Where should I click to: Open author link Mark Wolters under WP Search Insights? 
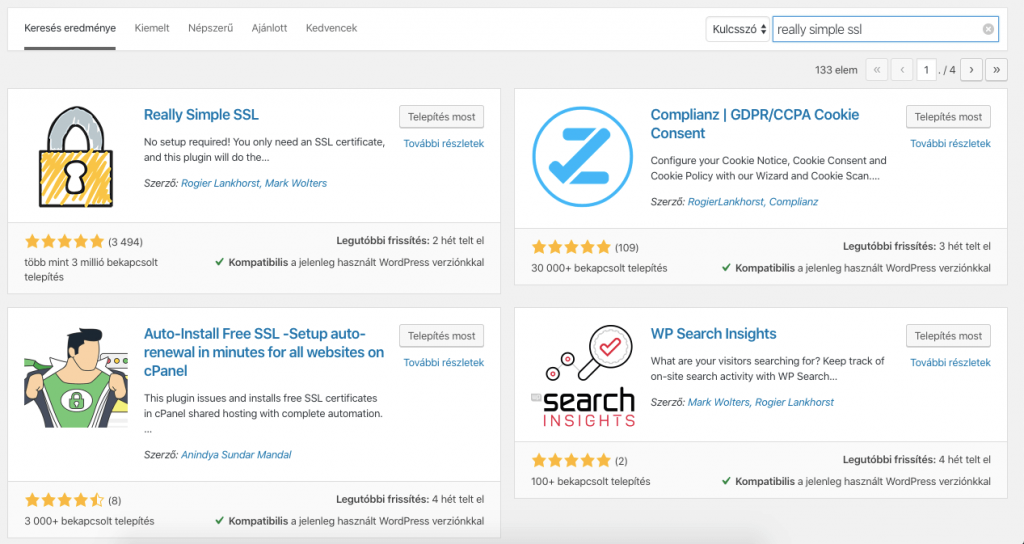click(718, 402)
